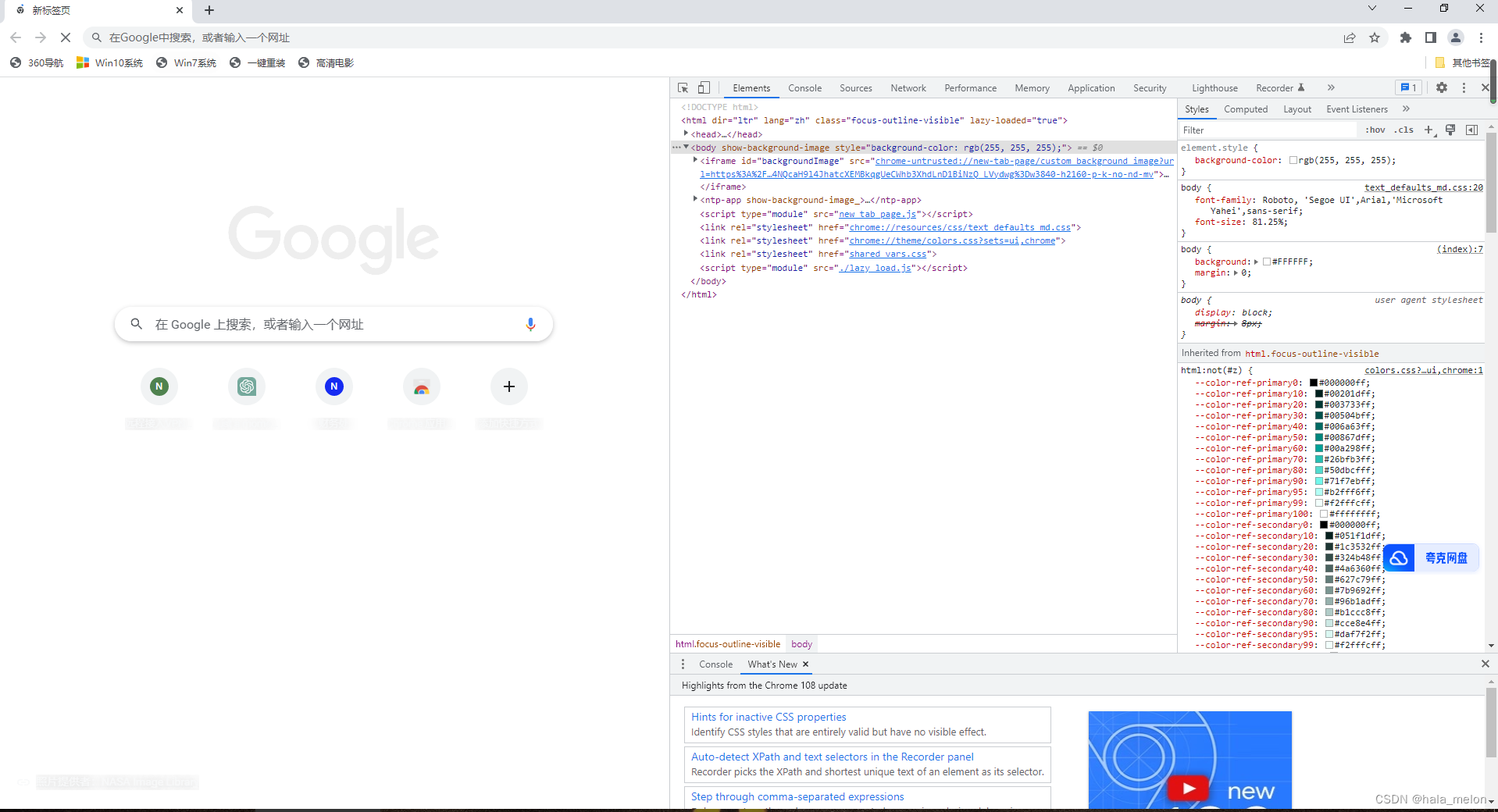Image resolution: width=1498 pixels, height=812 pixels.
Task: Open the customize DevTools three-dot menu
Action: click(x=1464, y=87)
